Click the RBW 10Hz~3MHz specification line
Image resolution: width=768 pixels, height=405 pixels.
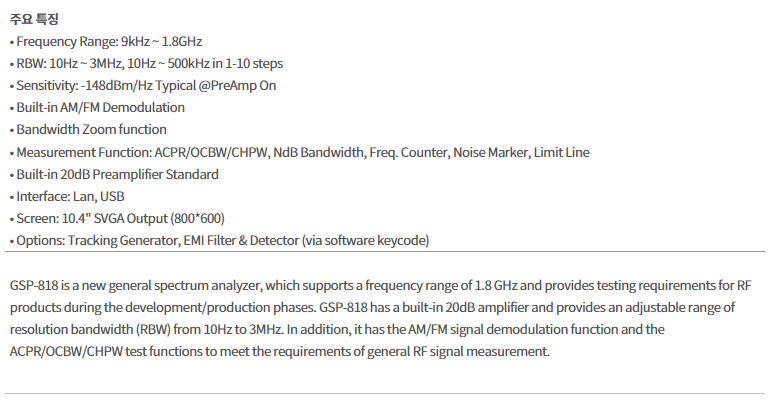(146, 64)
